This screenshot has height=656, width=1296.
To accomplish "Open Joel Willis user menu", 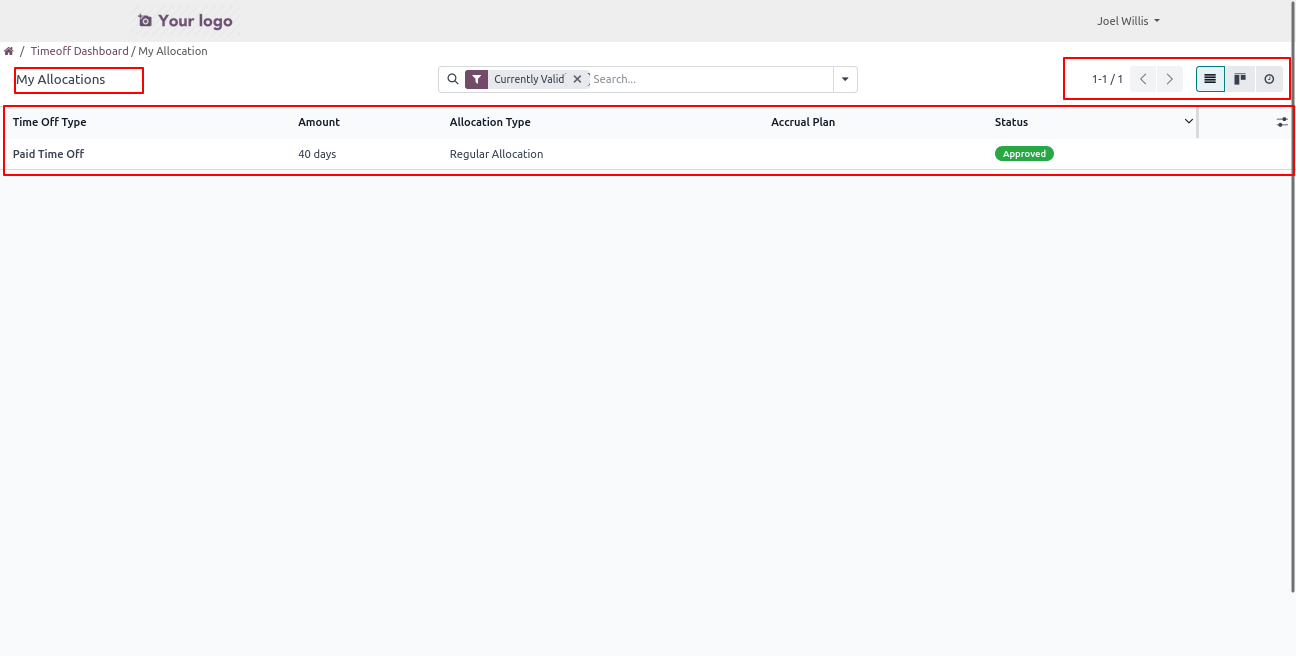I will tap(1128, 21).
